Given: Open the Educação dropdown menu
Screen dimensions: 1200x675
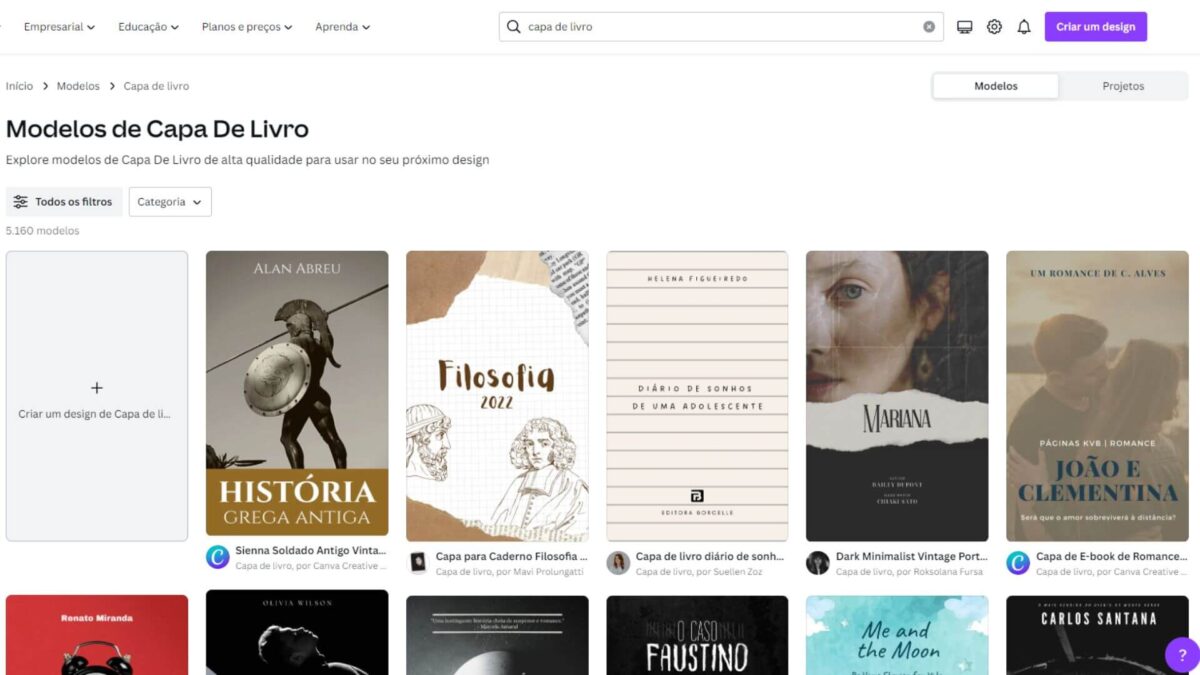Looking at the screenshot, I should pyautogui.click(x=148, y=27).
